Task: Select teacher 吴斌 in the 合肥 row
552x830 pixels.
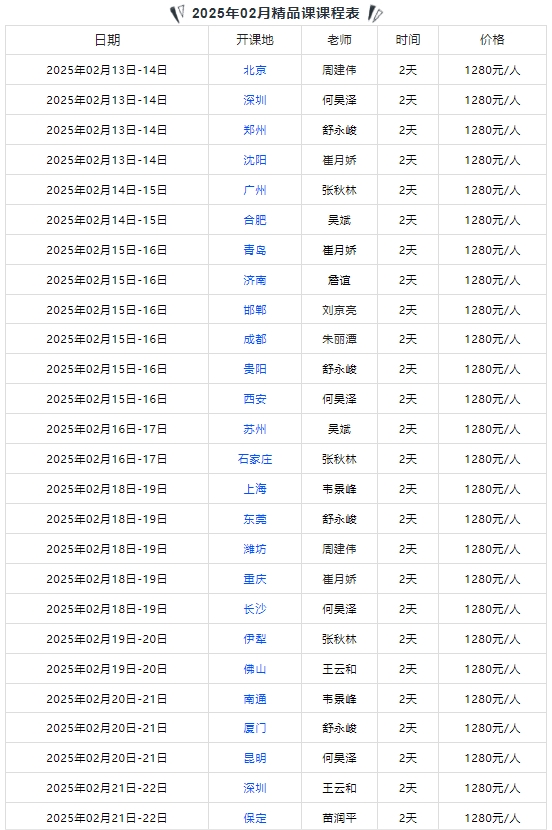Action: (x=339, y=220)
